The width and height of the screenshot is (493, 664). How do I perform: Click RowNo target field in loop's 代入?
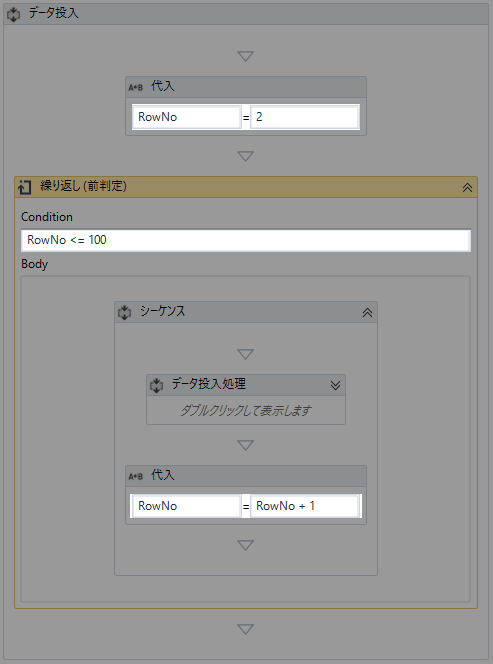tap(186, 506)
